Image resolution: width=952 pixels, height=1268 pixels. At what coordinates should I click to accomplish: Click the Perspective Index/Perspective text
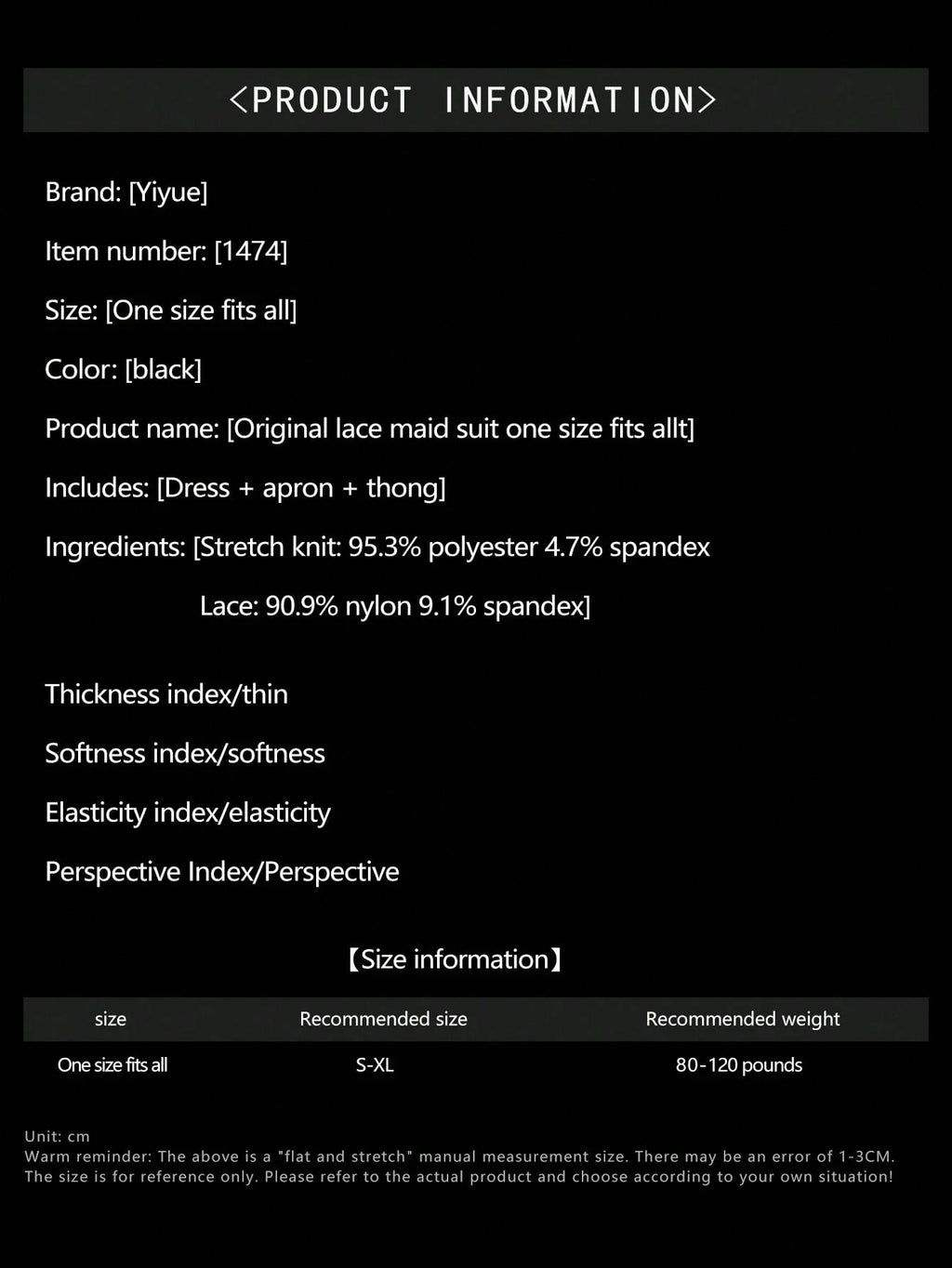point(222,872)
